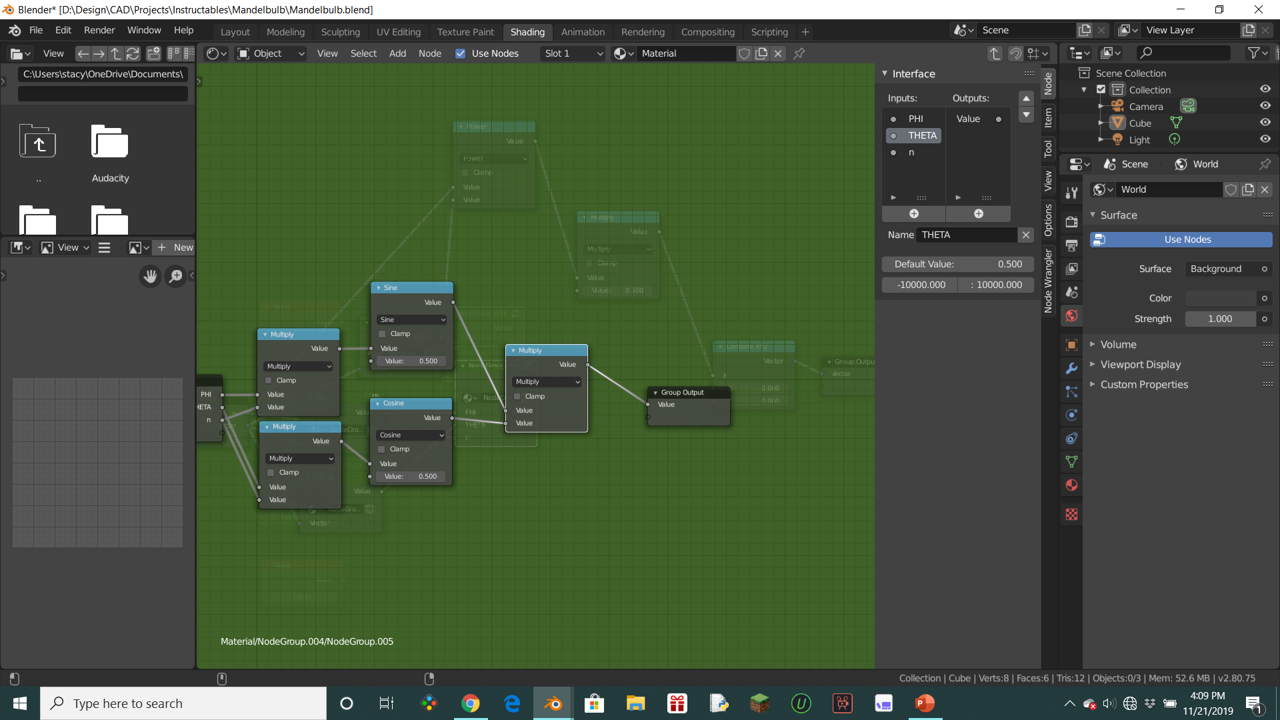Add a new input socket

[914, 213]
